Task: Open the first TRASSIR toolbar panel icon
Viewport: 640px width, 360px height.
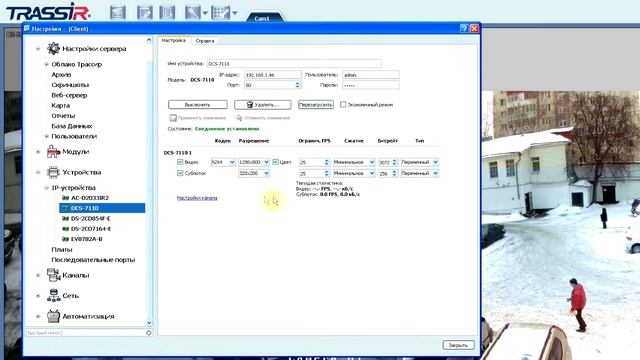Action: click(118, 12)
